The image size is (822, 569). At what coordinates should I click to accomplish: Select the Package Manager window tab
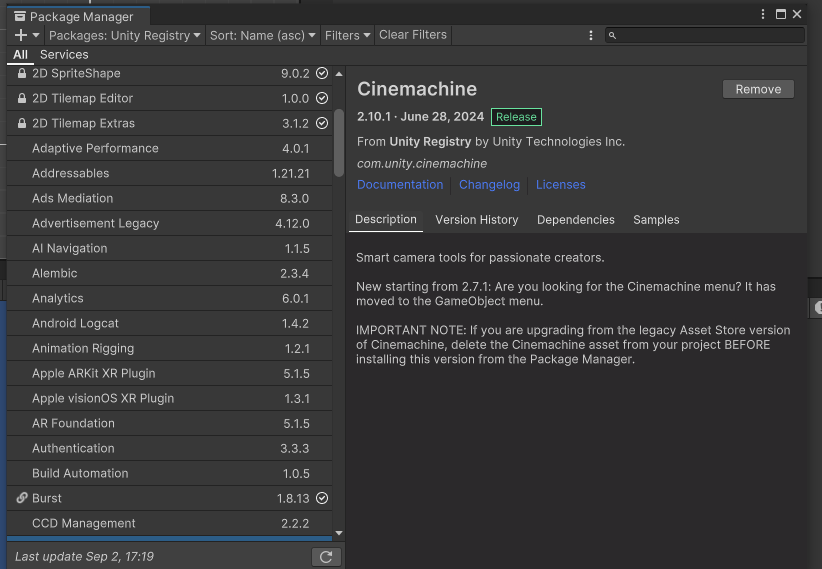click(x=79, y=16)
